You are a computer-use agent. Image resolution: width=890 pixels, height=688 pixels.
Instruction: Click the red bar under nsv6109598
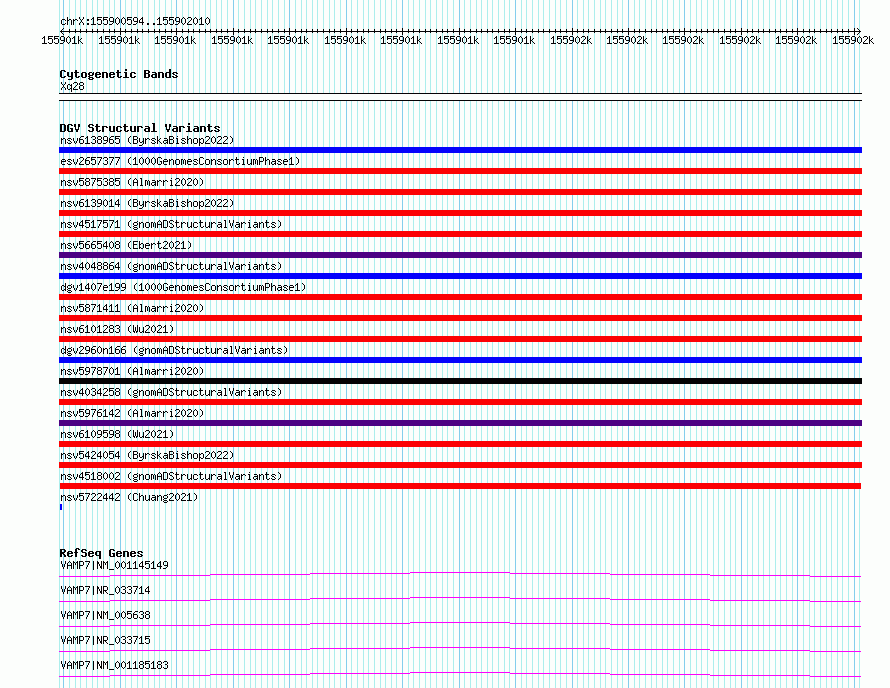[x=460, y=444]
